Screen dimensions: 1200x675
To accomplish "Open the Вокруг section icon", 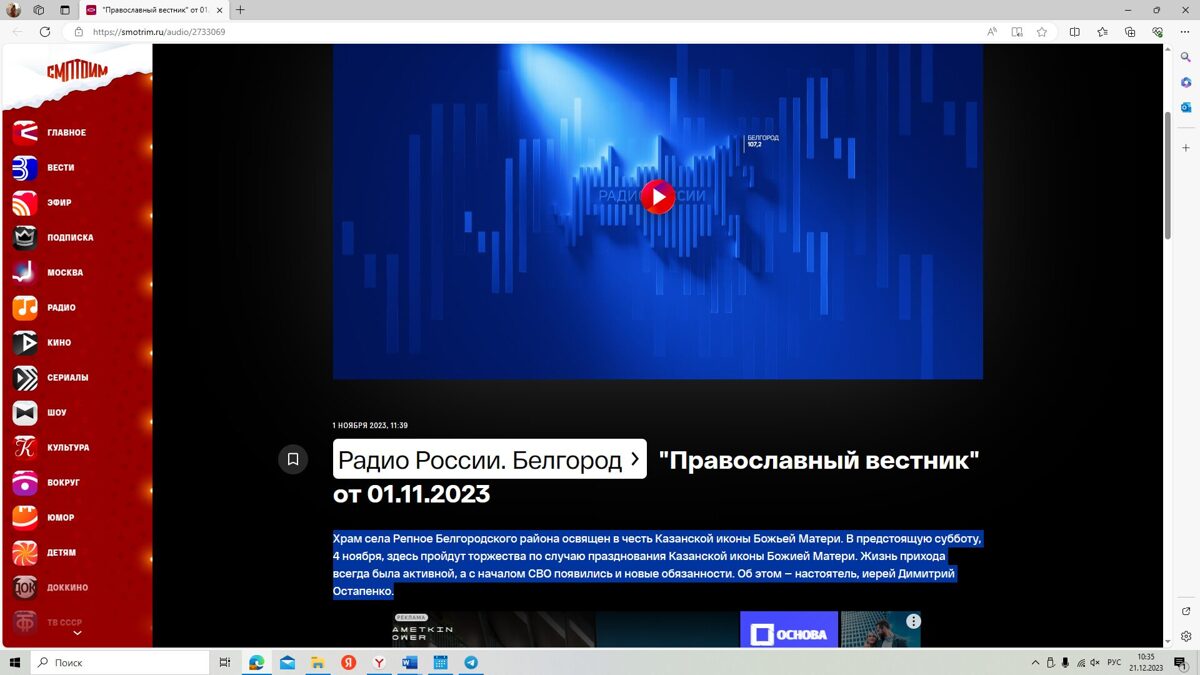I will point(25,482).
